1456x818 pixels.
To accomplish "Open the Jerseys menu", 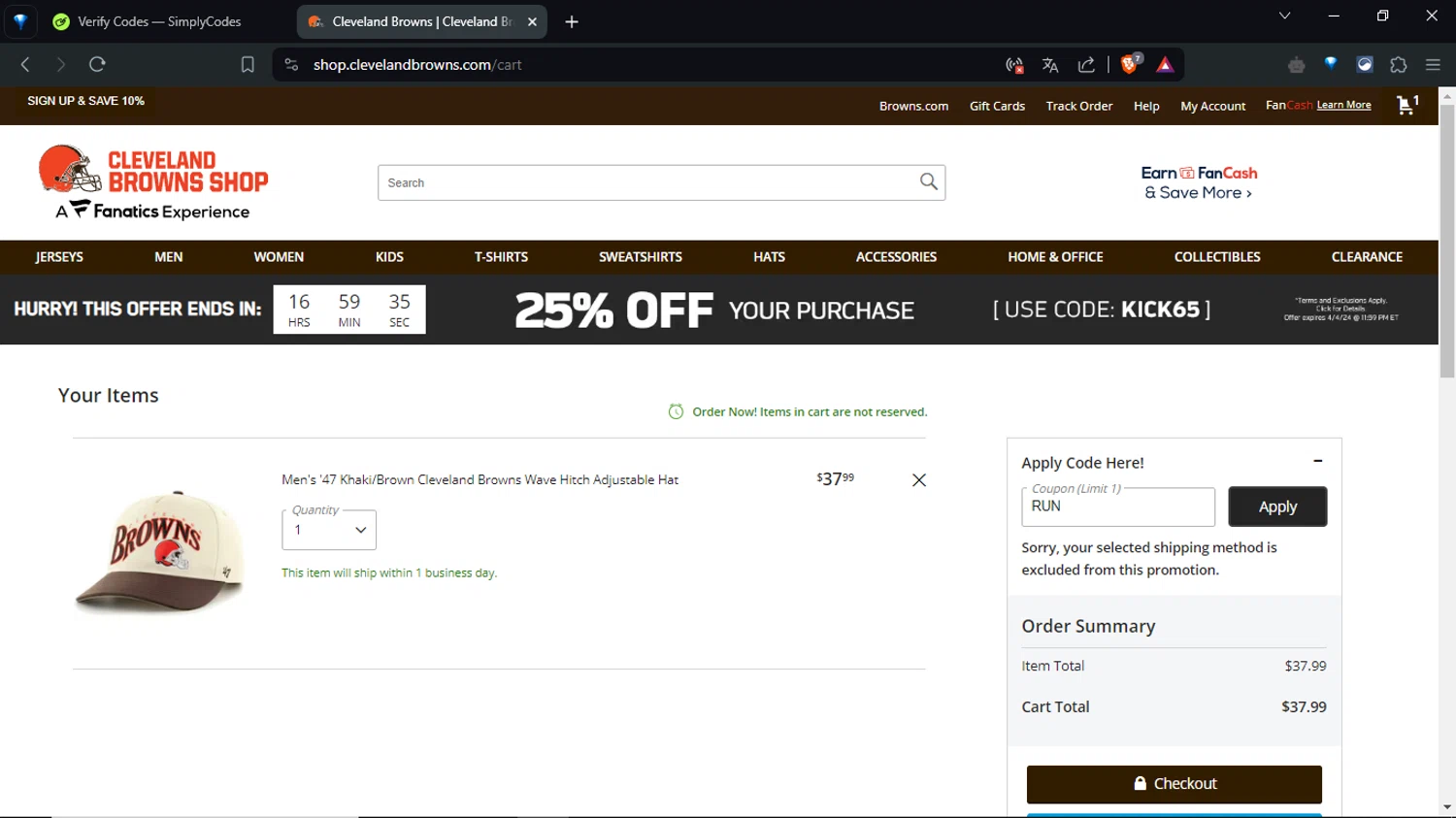I will click(59, 257).
